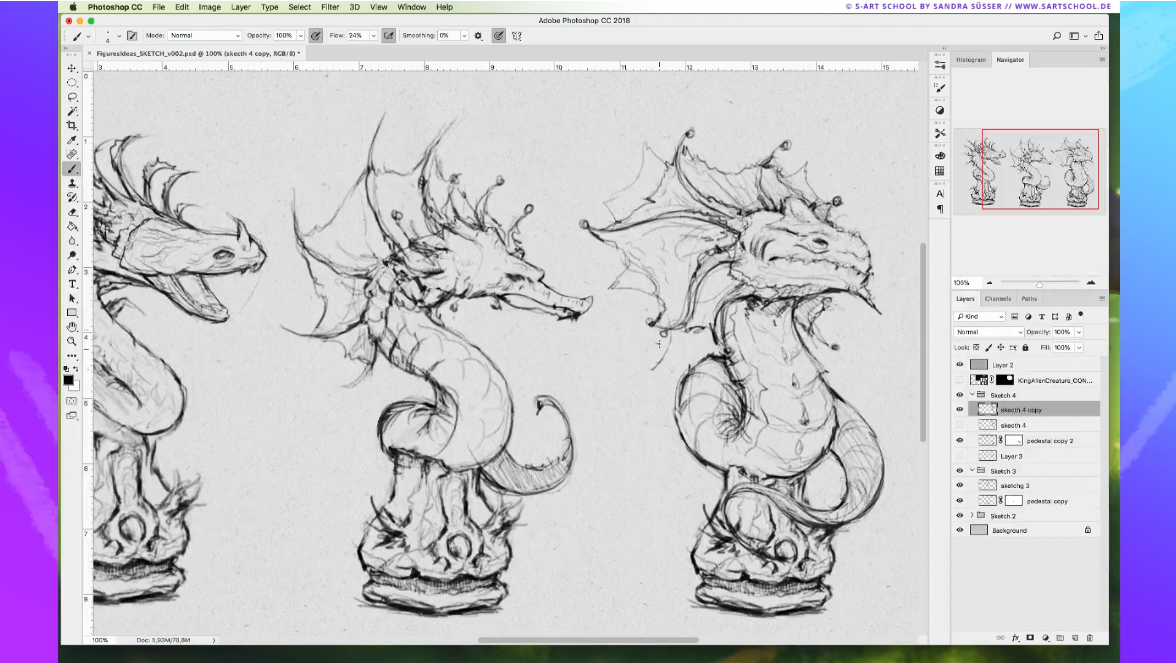Open the Window menu
The image size is (1176, 663).
[x=411, y=7]
